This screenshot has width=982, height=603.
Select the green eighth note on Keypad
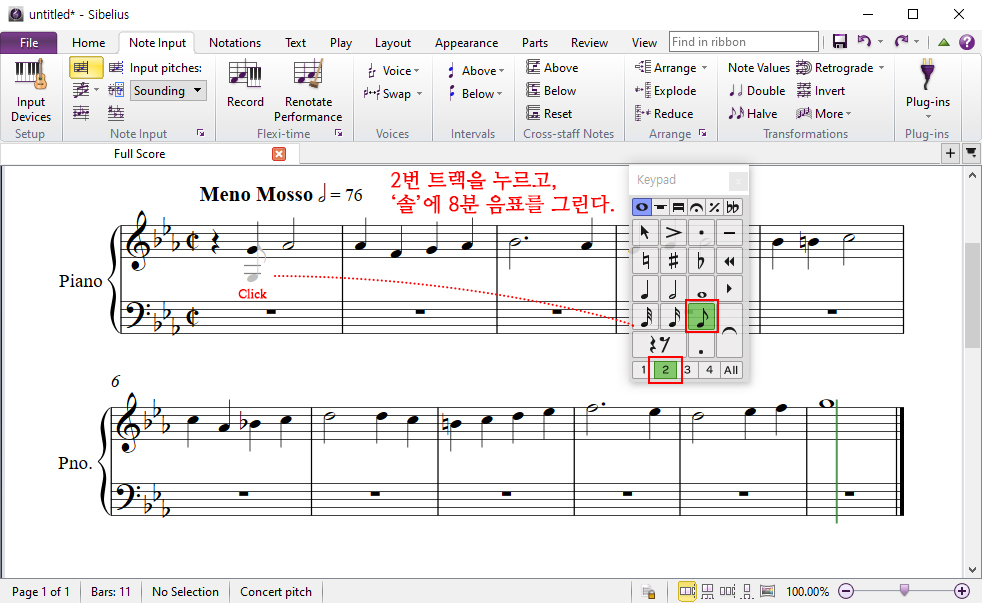tap(701, 316)
